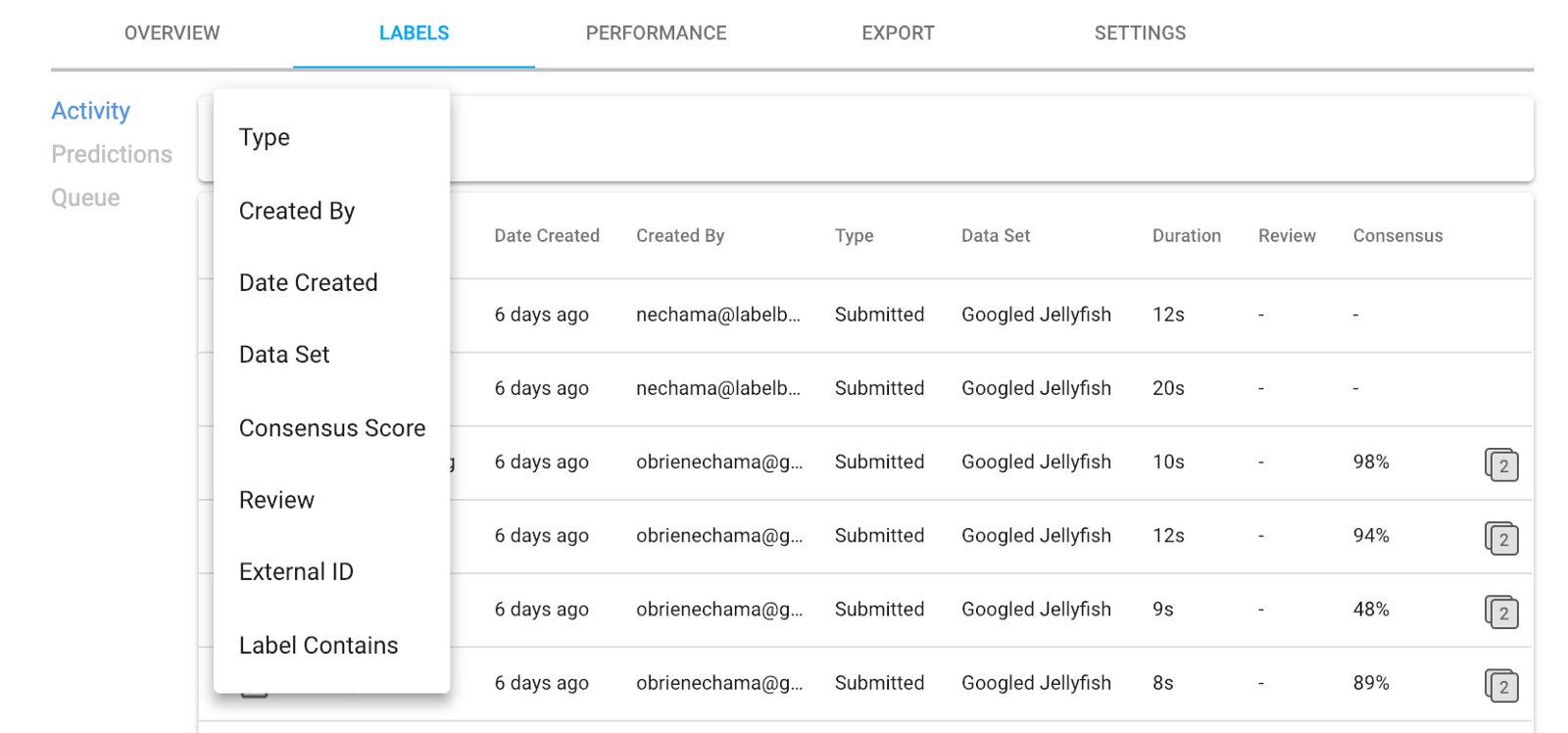The height and width of the screenshot is (733, 1568).
Task: Select Activity in the left sidebar
Action: (90, 111)
